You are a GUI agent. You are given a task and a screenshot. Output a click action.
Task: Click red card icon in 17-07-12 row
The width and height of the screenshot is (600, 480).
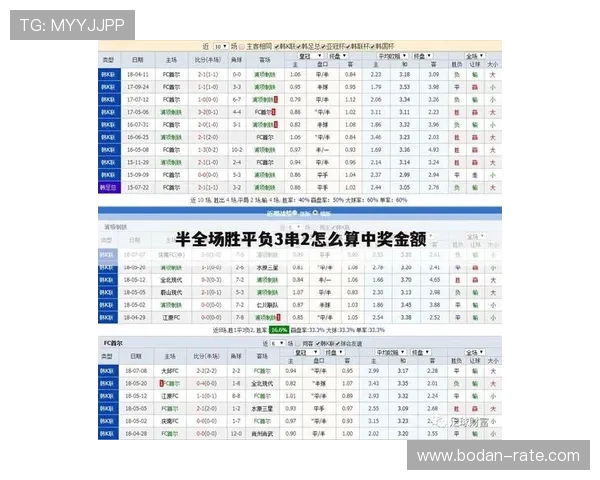click(x=276, y=100)
